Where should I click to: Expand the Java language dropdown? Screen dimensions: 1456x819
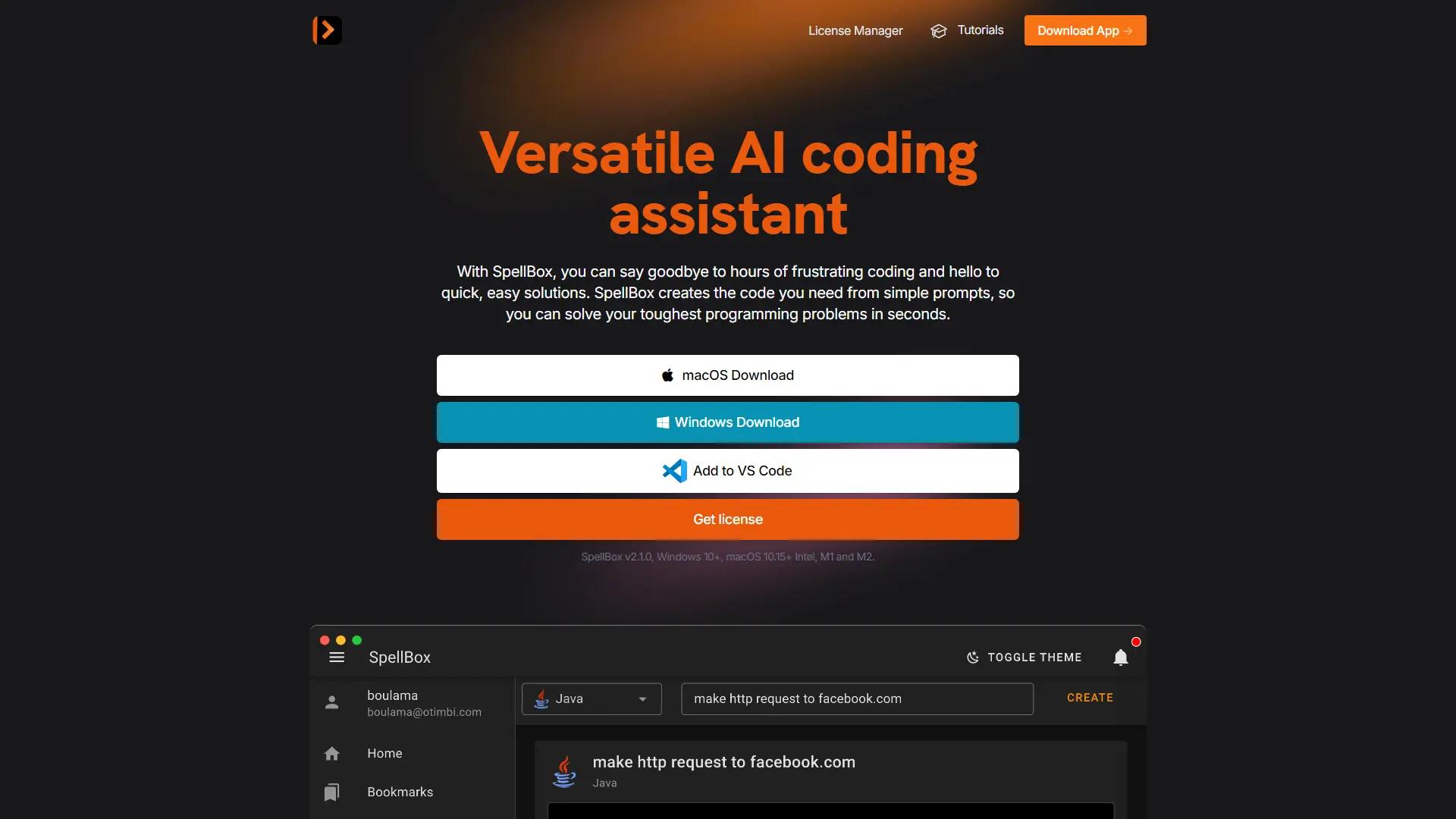click(x=642, y=699)
